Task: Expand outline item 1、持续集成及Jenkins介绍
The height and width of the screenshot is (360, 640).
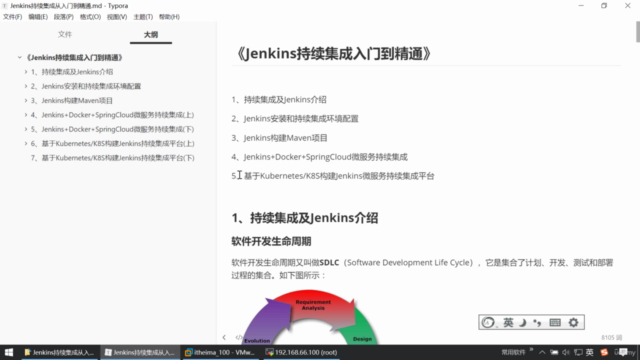Action: (26, 72)
